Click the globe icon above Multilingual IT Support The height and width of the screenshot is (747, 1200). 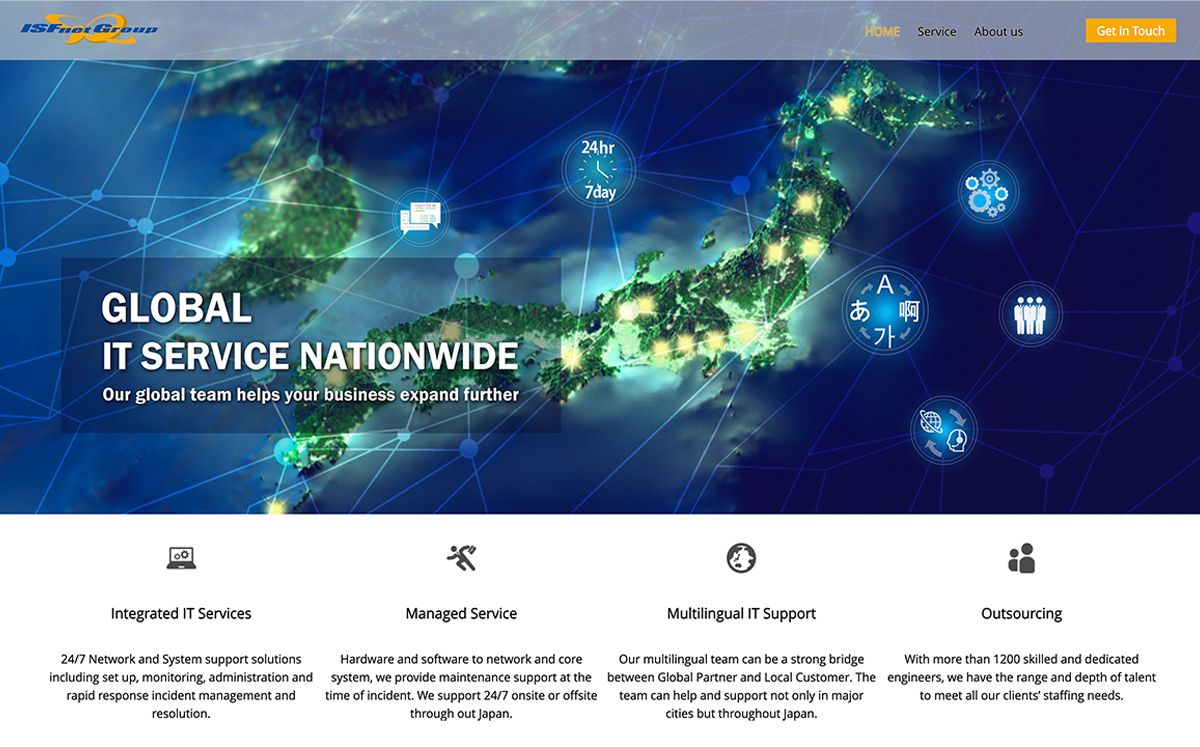coord(741,558)
